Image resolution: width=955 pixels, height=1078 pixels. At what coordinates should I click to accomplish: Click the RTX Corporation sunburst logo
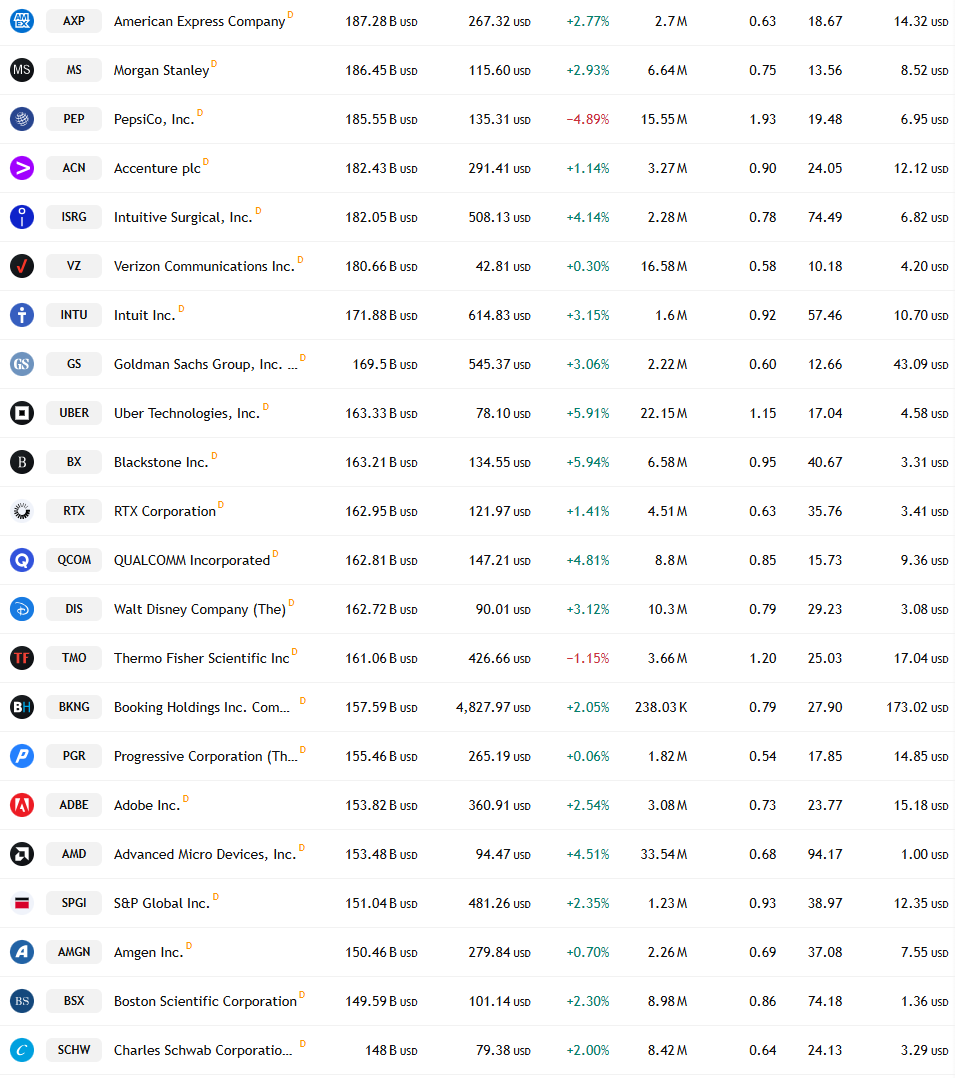[22, 511]
